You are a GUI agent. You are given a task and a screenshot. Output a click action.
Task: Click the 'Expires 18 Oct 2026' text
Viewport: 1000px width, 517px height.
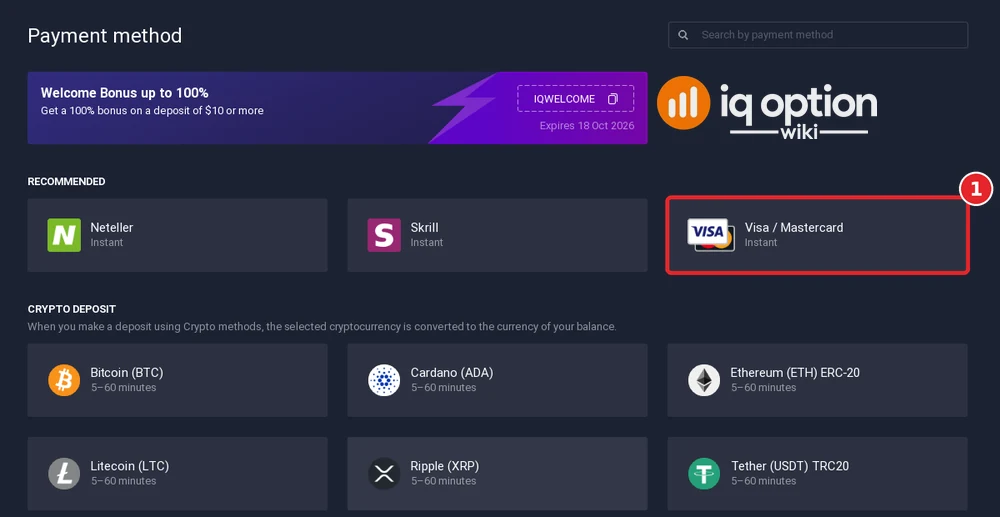click(587, 126)
